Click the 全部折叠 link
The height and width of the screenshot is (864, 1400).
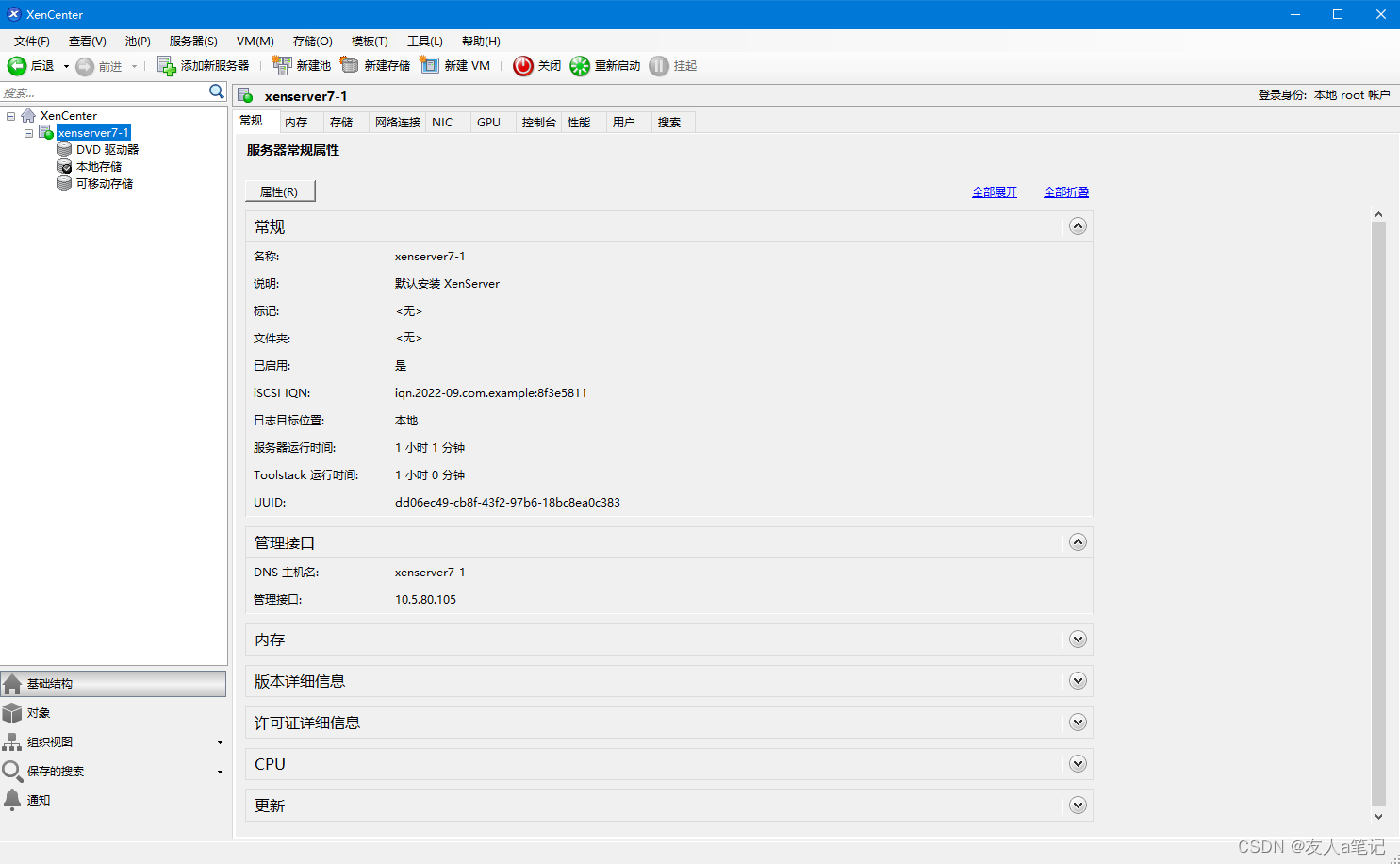tap(1066, 192)
